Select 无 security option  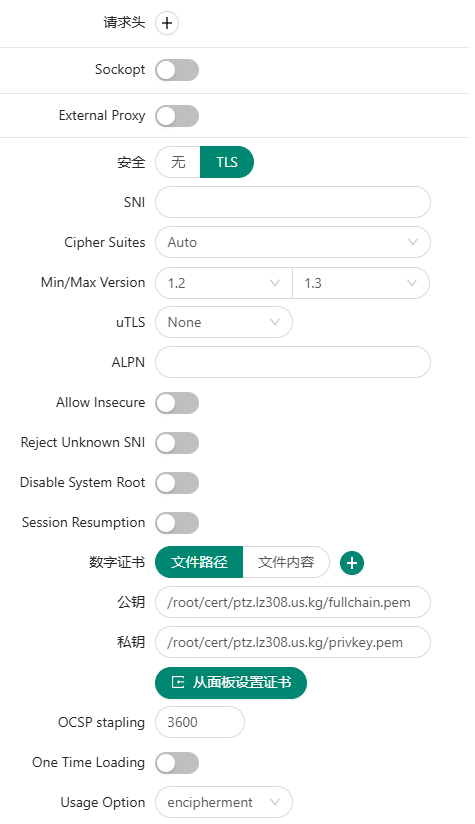click(178, 162)
